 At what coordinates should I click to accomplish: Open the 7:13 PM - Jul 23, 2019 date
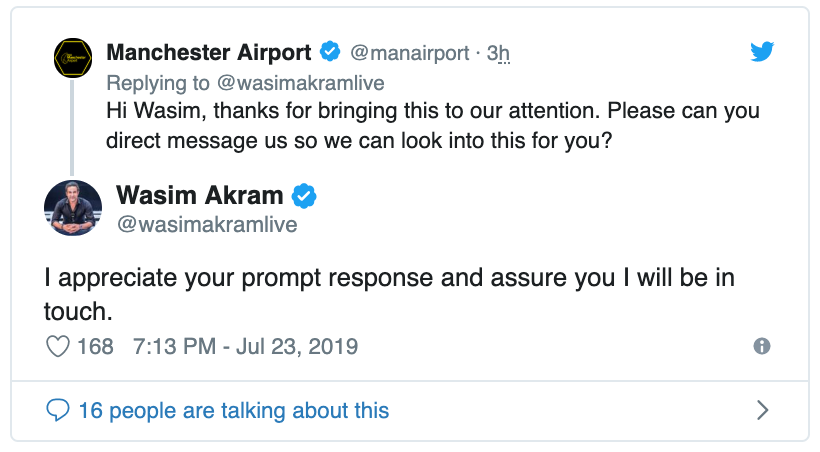[x=245, y=347]
